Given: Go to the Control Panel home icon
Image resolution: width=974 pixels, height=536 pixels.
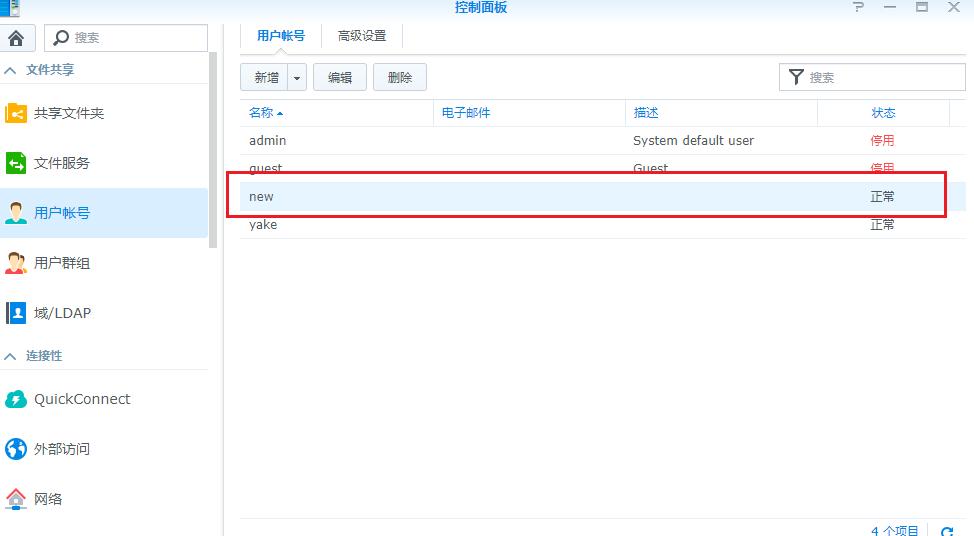Looking at the screenshot, I should [x=17, y=38].
